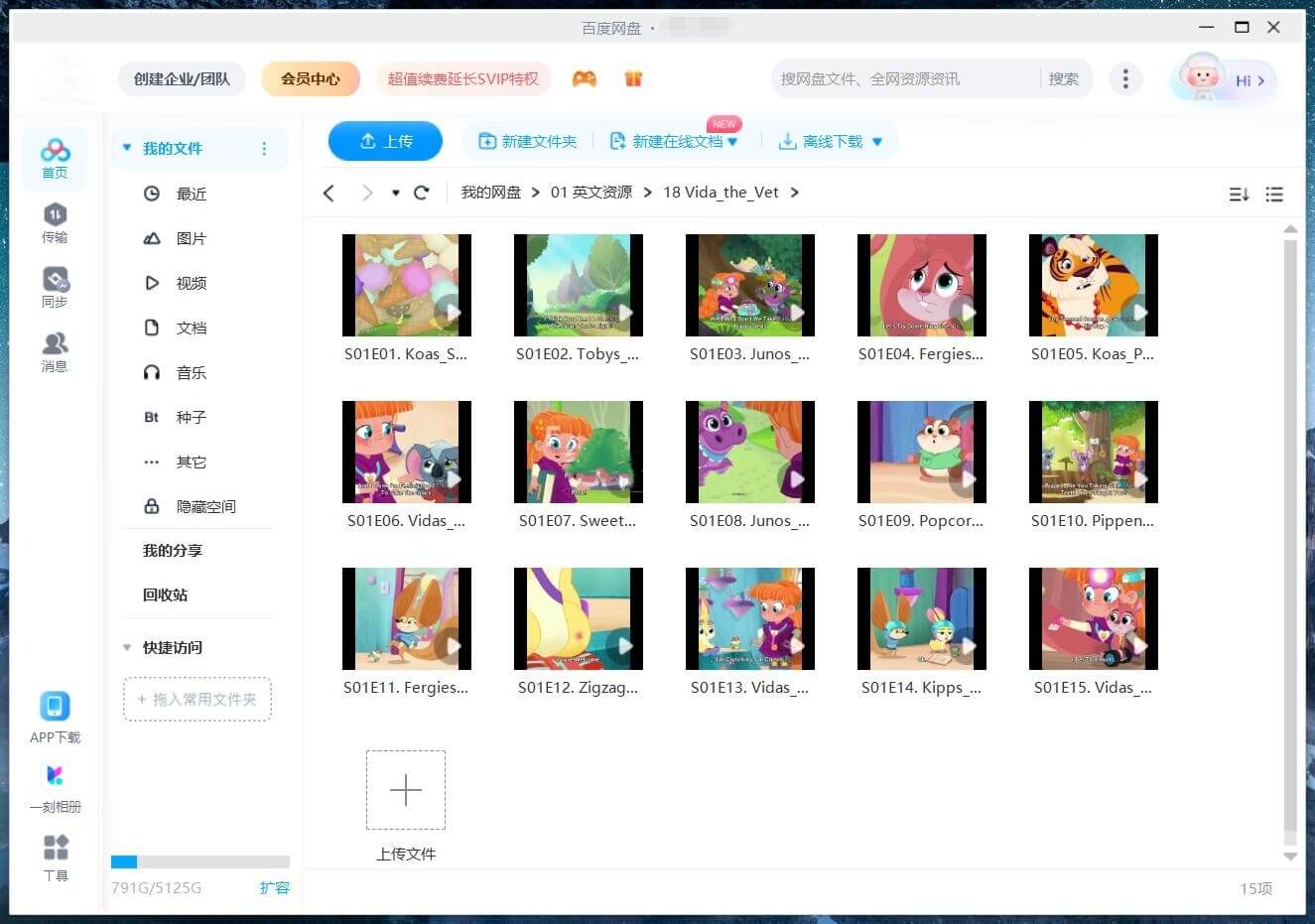Collapse the 我的文件 tree section
Screen dimensions: 1315x924
(127, 148)
